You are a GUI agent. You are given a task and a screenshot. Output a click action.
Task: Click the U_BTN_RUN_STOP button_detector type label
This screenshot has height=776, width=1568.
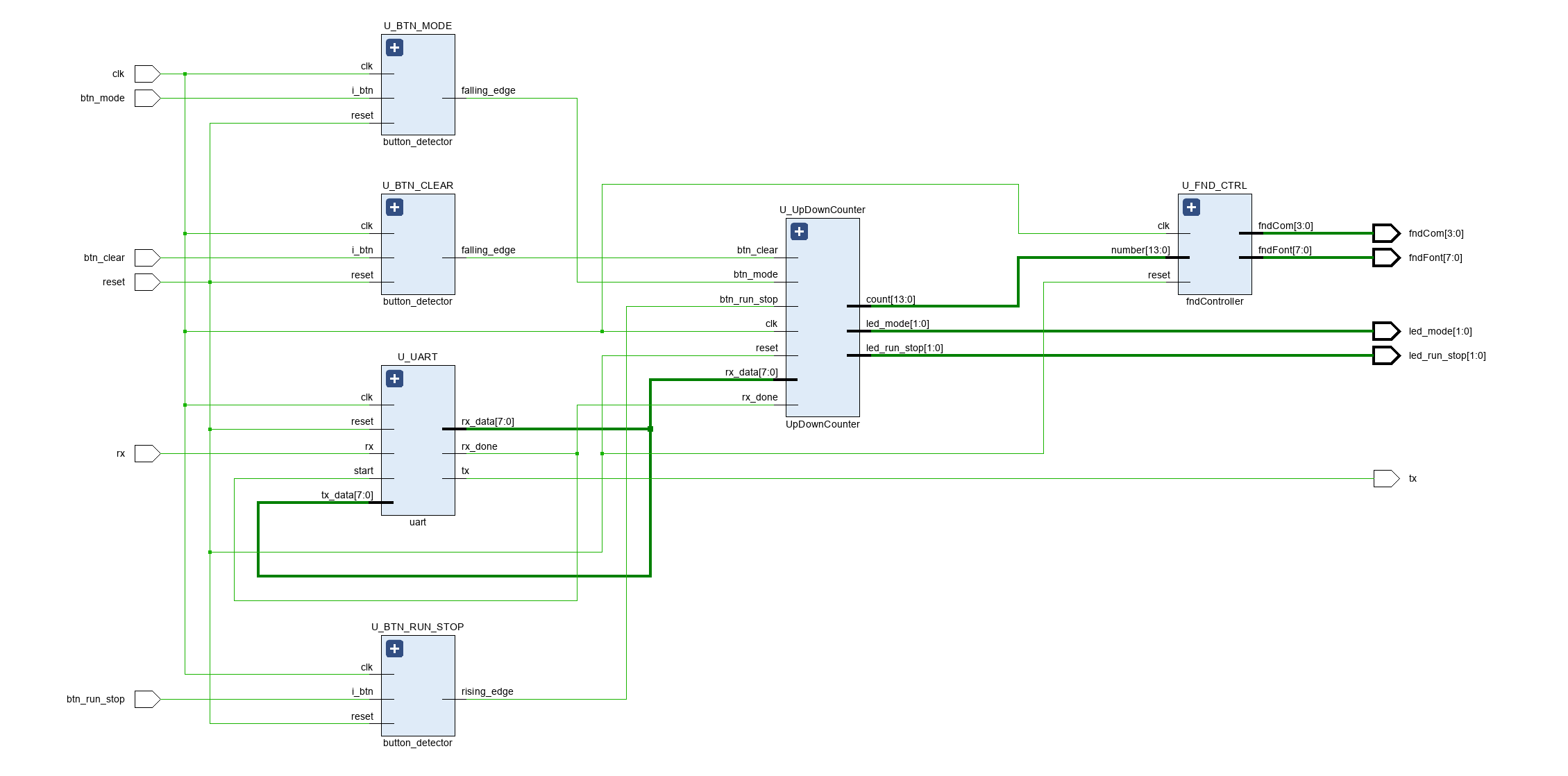pos(418,743)
